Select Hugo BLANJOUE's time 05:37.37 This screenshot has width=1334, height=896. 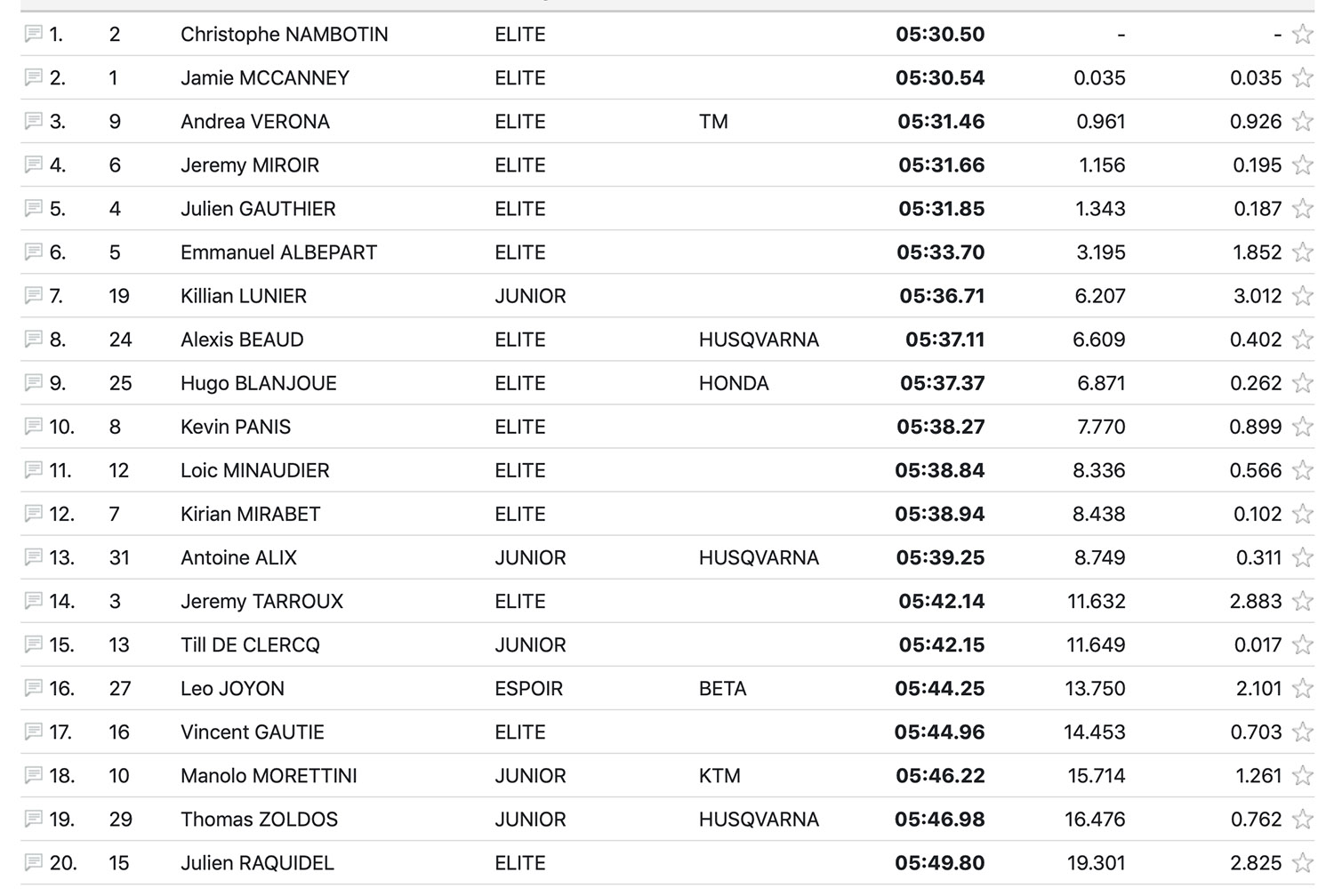point(942,383)
